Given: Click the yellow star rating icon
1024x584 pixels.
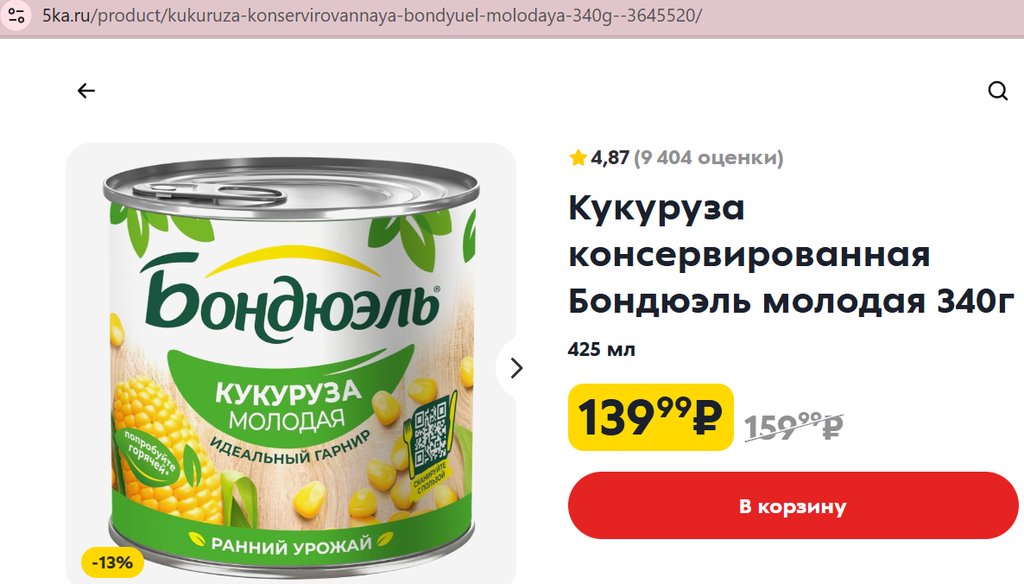Looking at the screenshot, I should click(577, 157).
